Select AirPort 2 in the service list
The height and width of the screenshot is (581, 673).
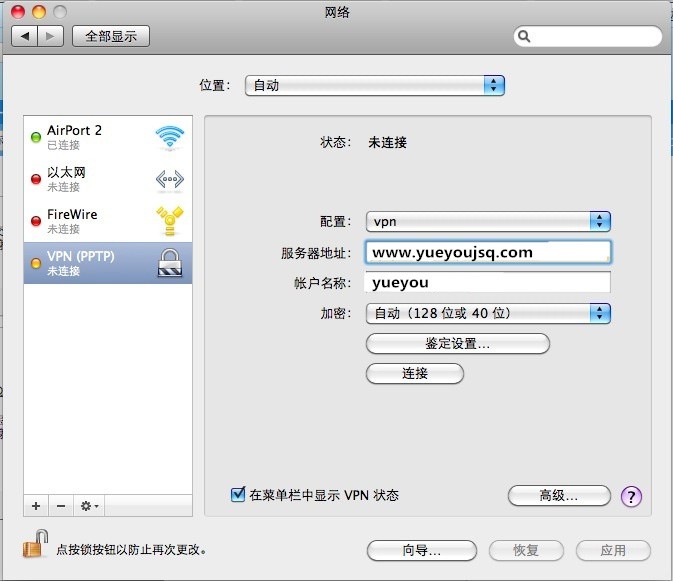point(108,137)
